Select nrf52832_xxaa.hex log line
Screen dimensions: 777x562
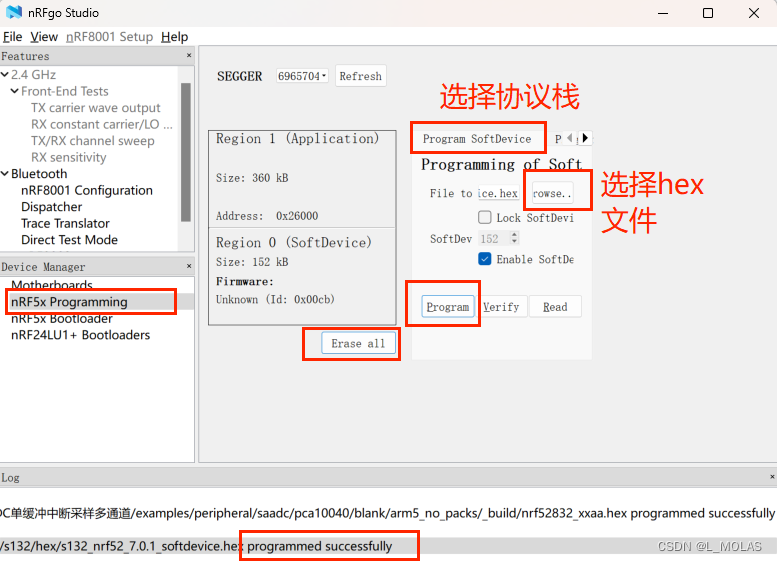coord(388,513)
